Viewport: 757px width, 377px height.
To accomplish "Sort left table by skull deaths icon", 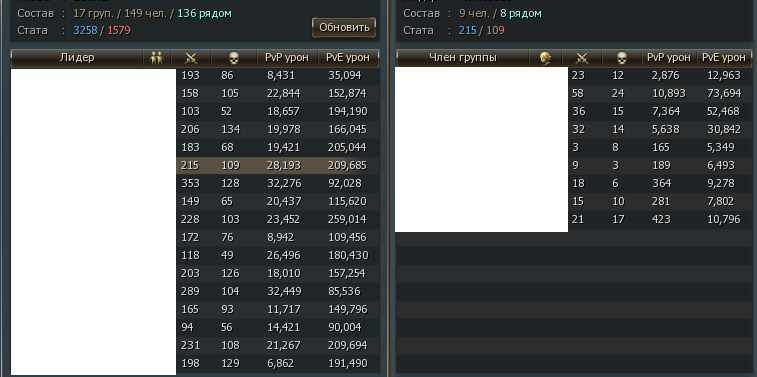I will [x=234, y=58].
